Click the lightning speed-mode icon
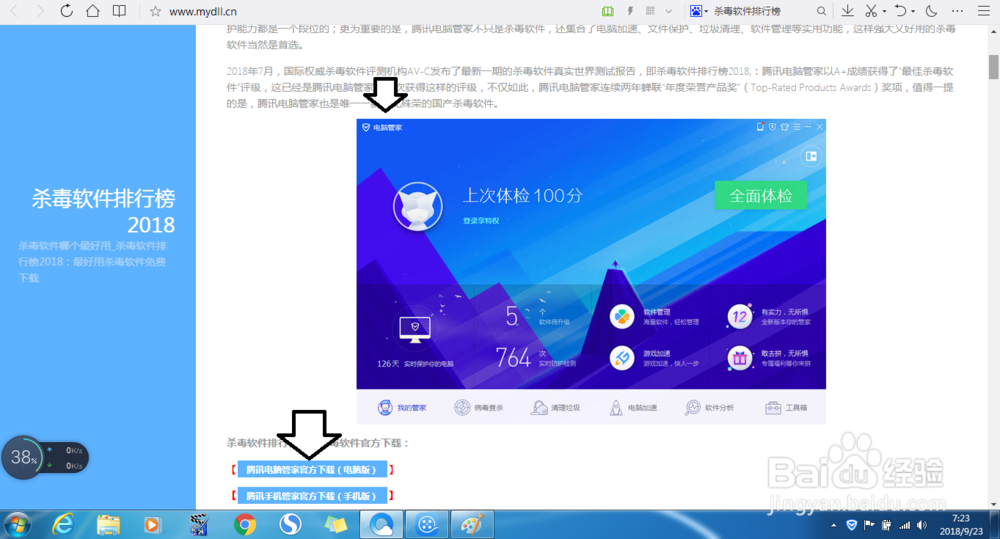The image size is (1000, 539). 630,11
